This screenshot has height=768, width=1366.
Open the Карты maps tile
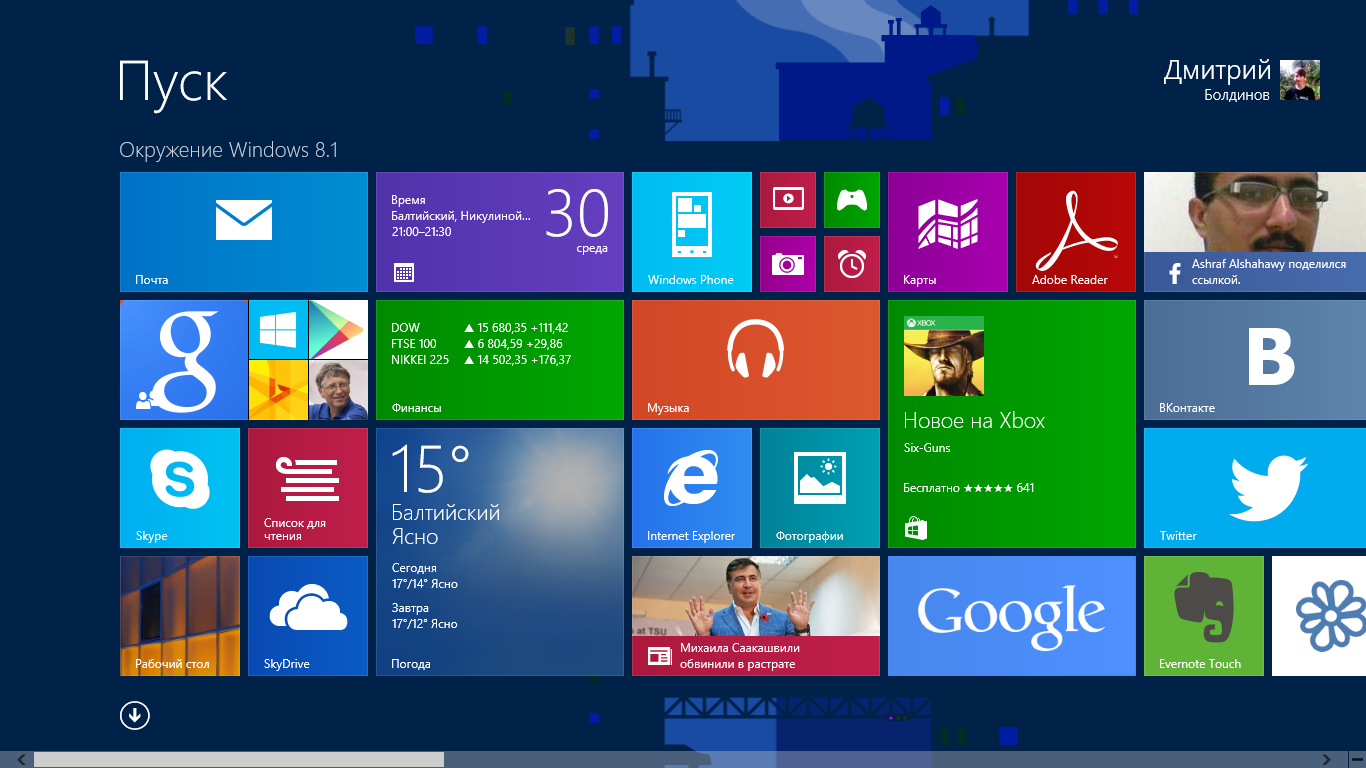tap(948, 232)
